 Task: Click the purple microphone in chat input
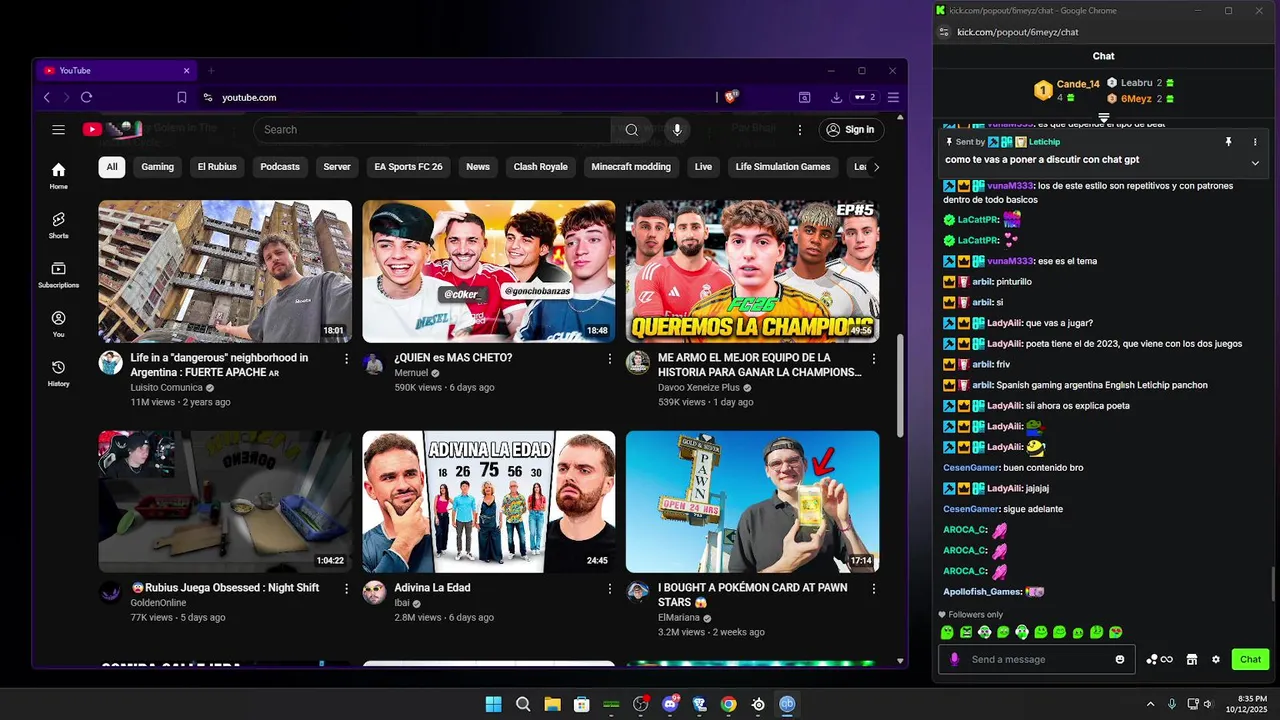tap(955, 659)
